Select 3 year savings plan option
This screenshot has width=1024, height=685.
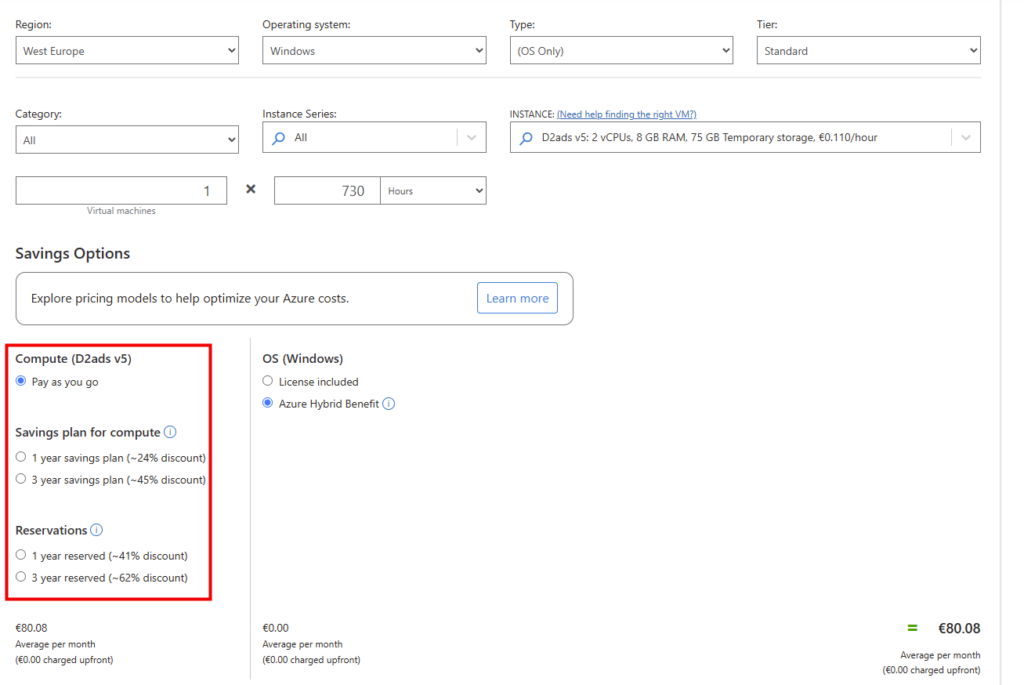[21, 479]
